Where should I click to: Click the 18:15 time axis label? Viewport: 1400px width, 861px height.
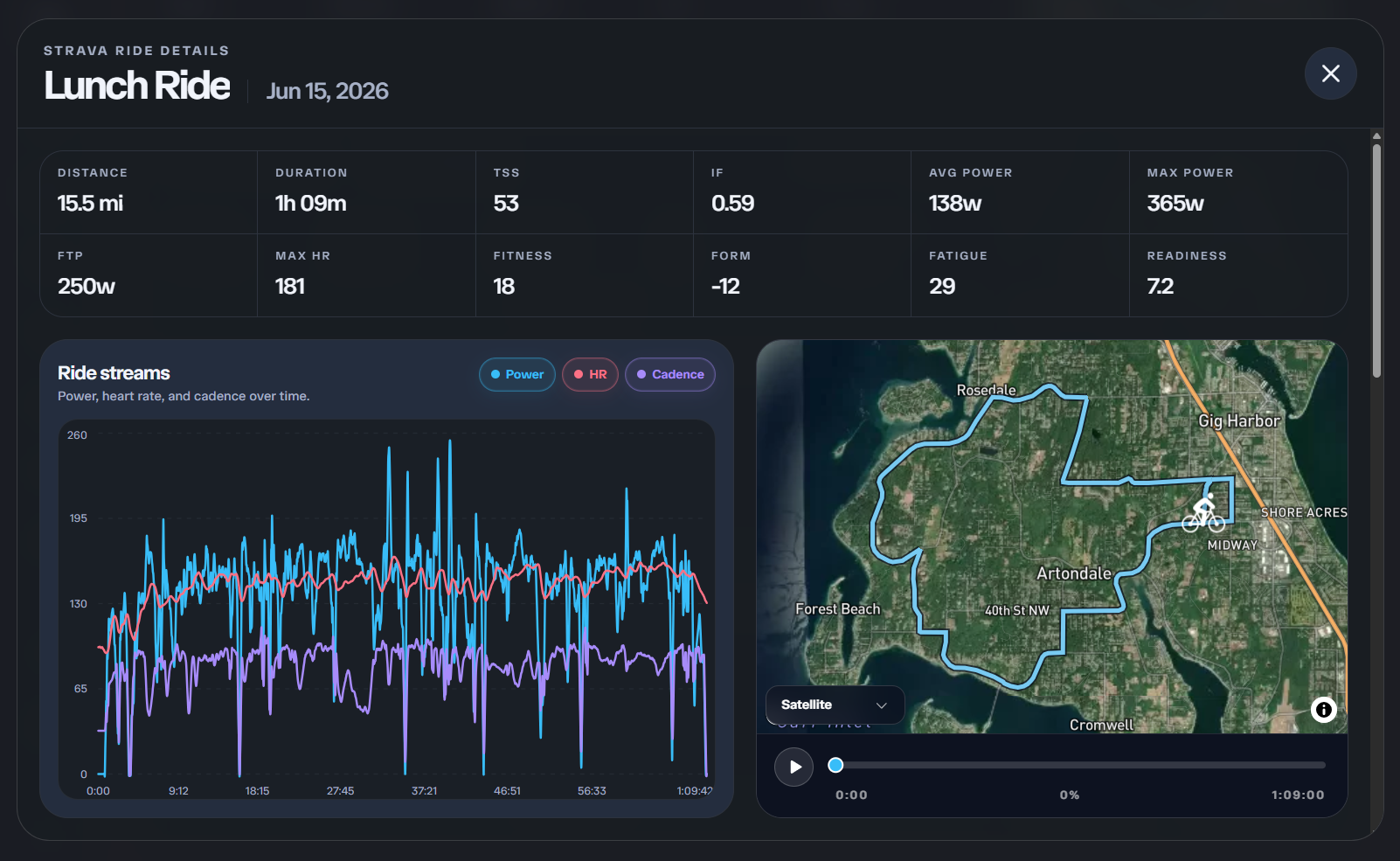pyautogui.click(x=257, y=791)
